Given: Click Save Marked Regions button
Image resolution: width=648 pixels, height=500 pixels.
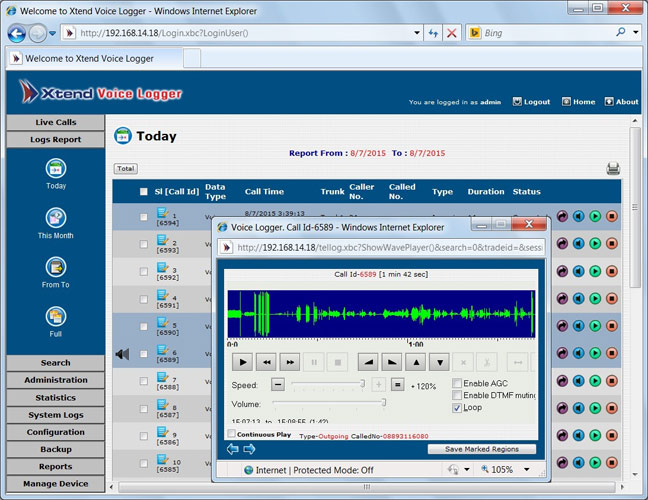Looking at the screenshot, I should coord(482,449).
